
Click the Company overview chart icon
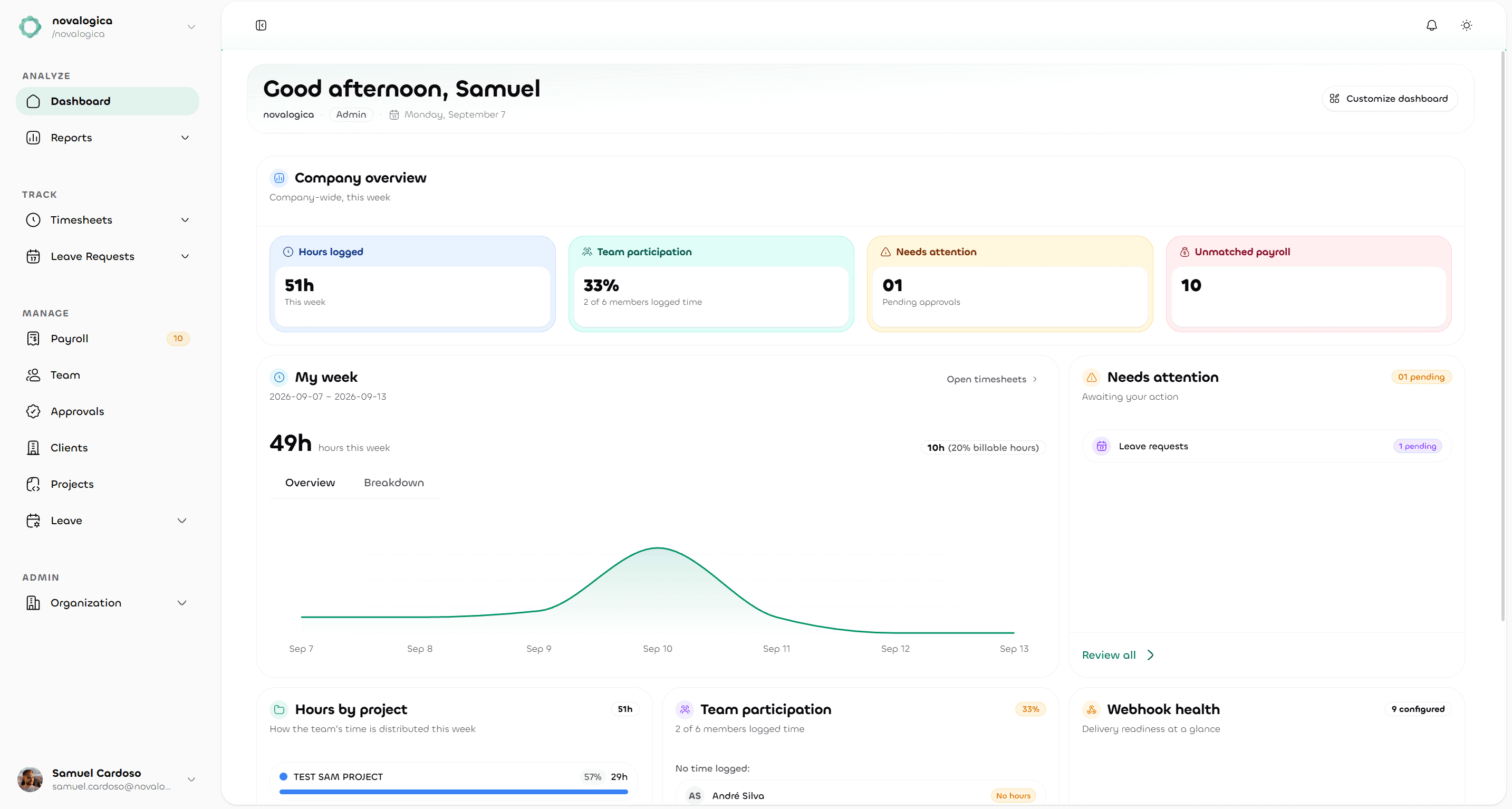coord(280,177)
